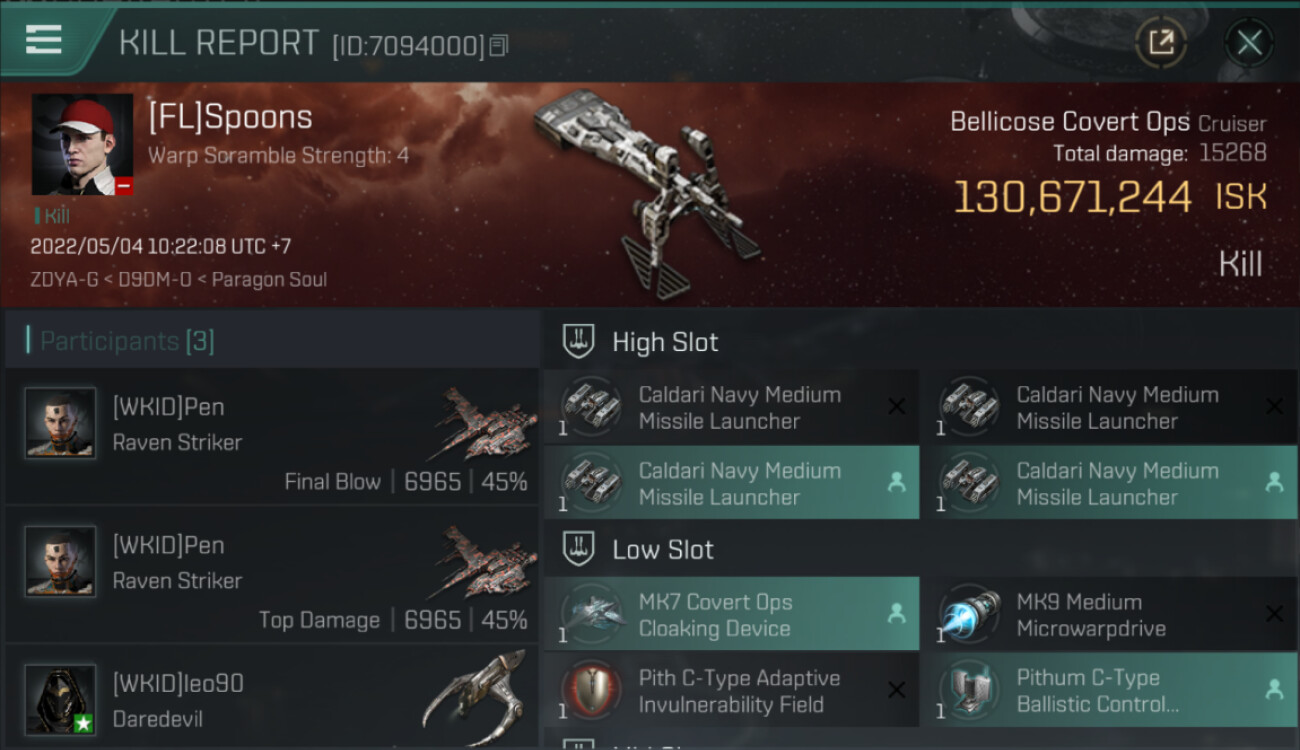Screen dimensions: 1300x750
Task: Share the kill report externally
Action: pos(1161,43)
